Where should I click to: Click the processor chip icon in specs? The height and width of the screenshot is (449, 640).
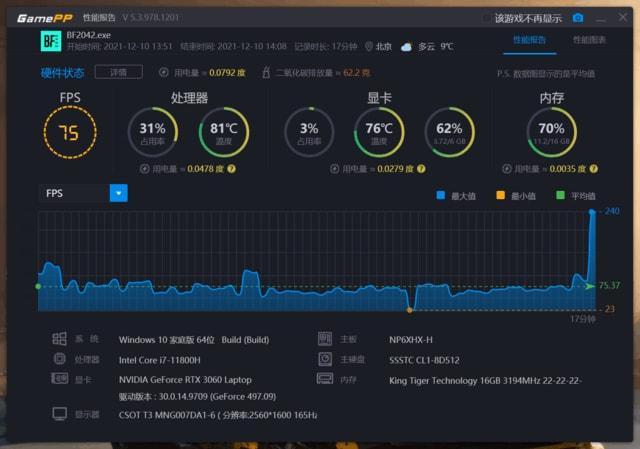tap(60, 359)
